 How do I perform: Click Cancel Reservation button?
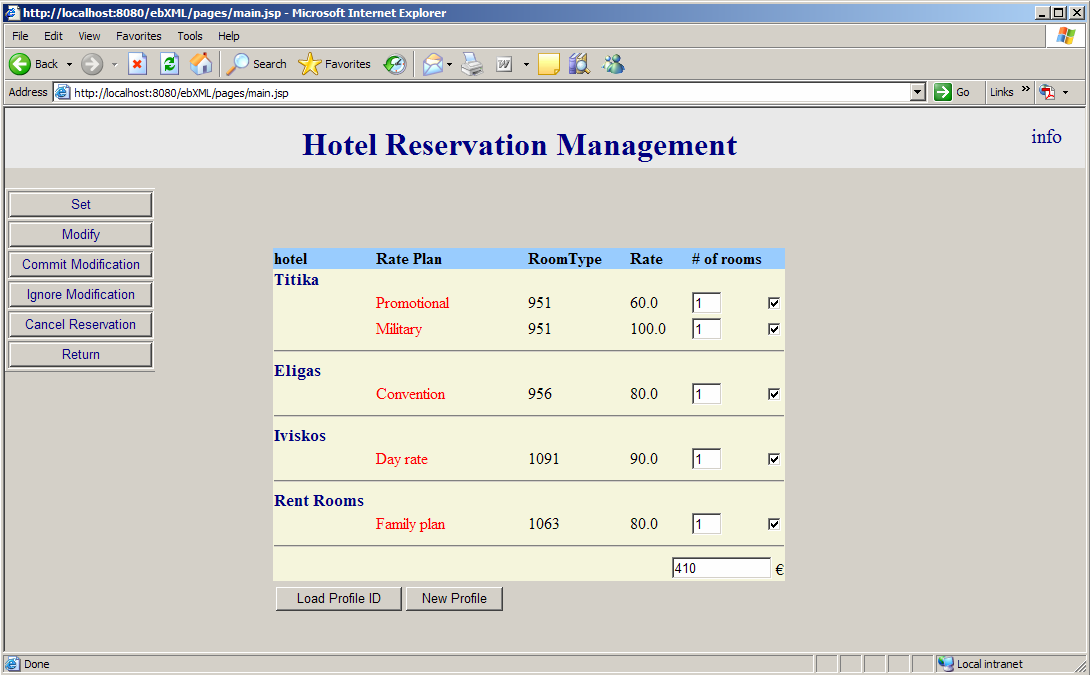tap(81, 324)
